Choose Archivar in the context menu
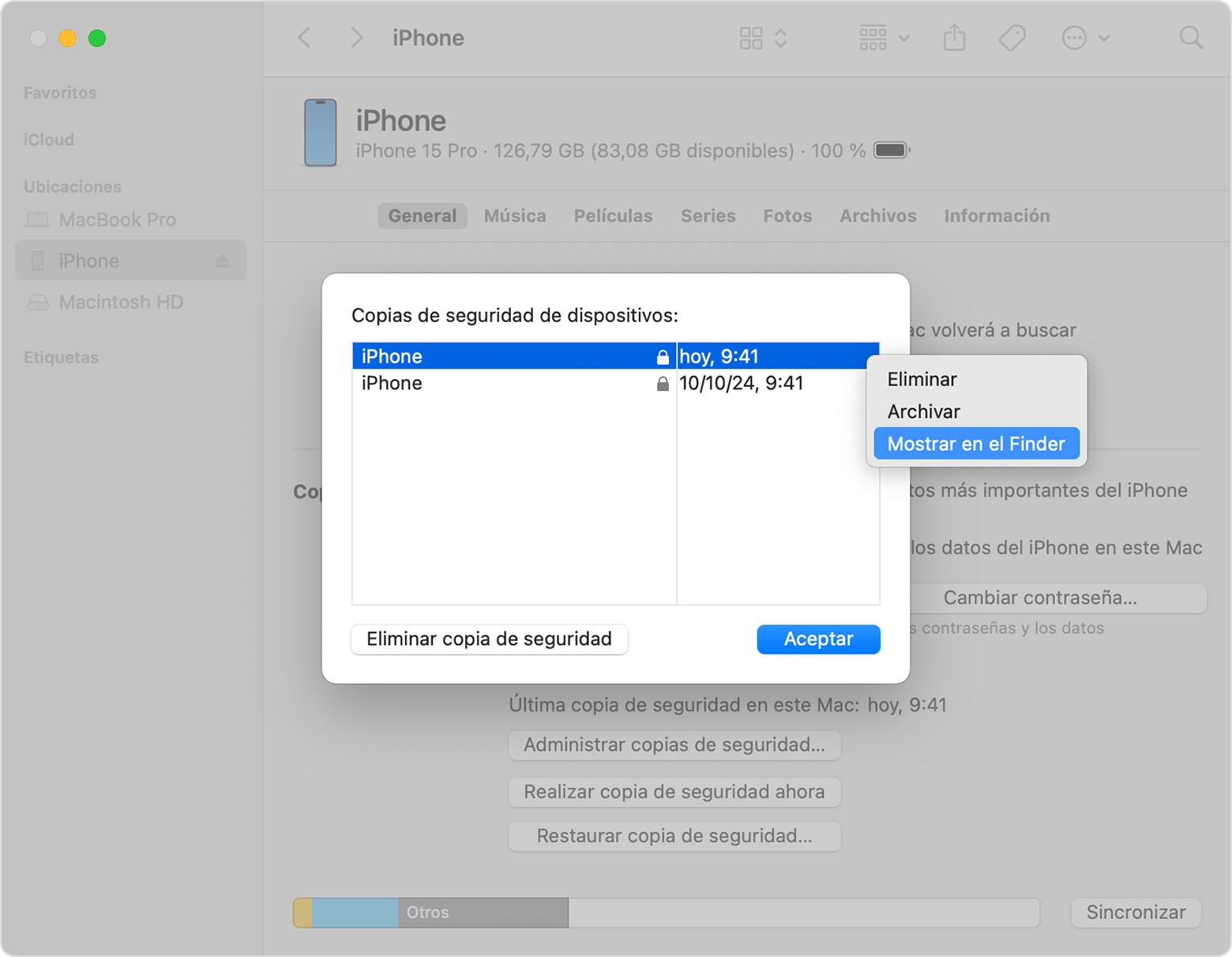 click(x=977, y=411)
